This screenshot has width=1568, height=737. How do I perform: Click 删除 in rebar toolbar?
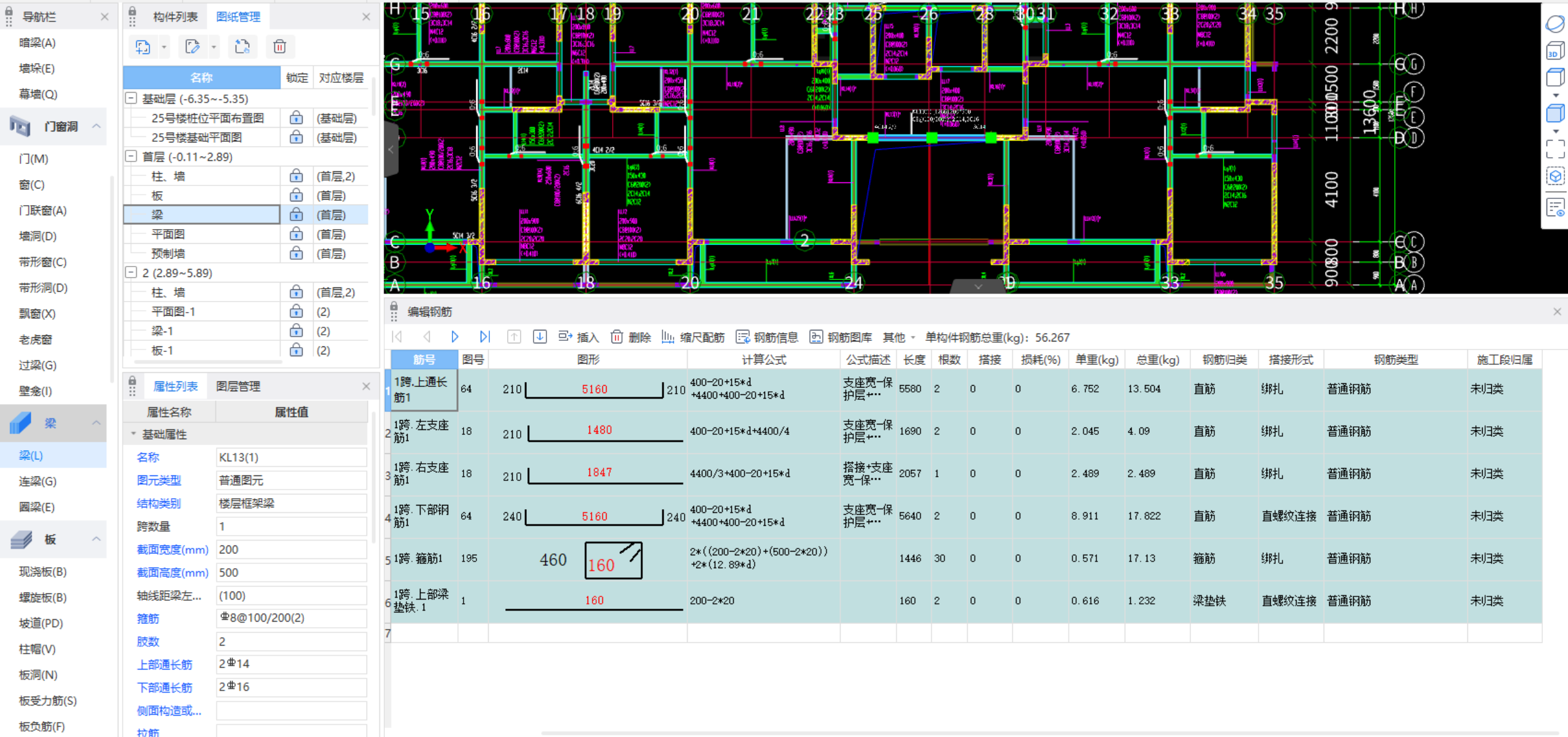pyautogui.click(x=631, y=337)
